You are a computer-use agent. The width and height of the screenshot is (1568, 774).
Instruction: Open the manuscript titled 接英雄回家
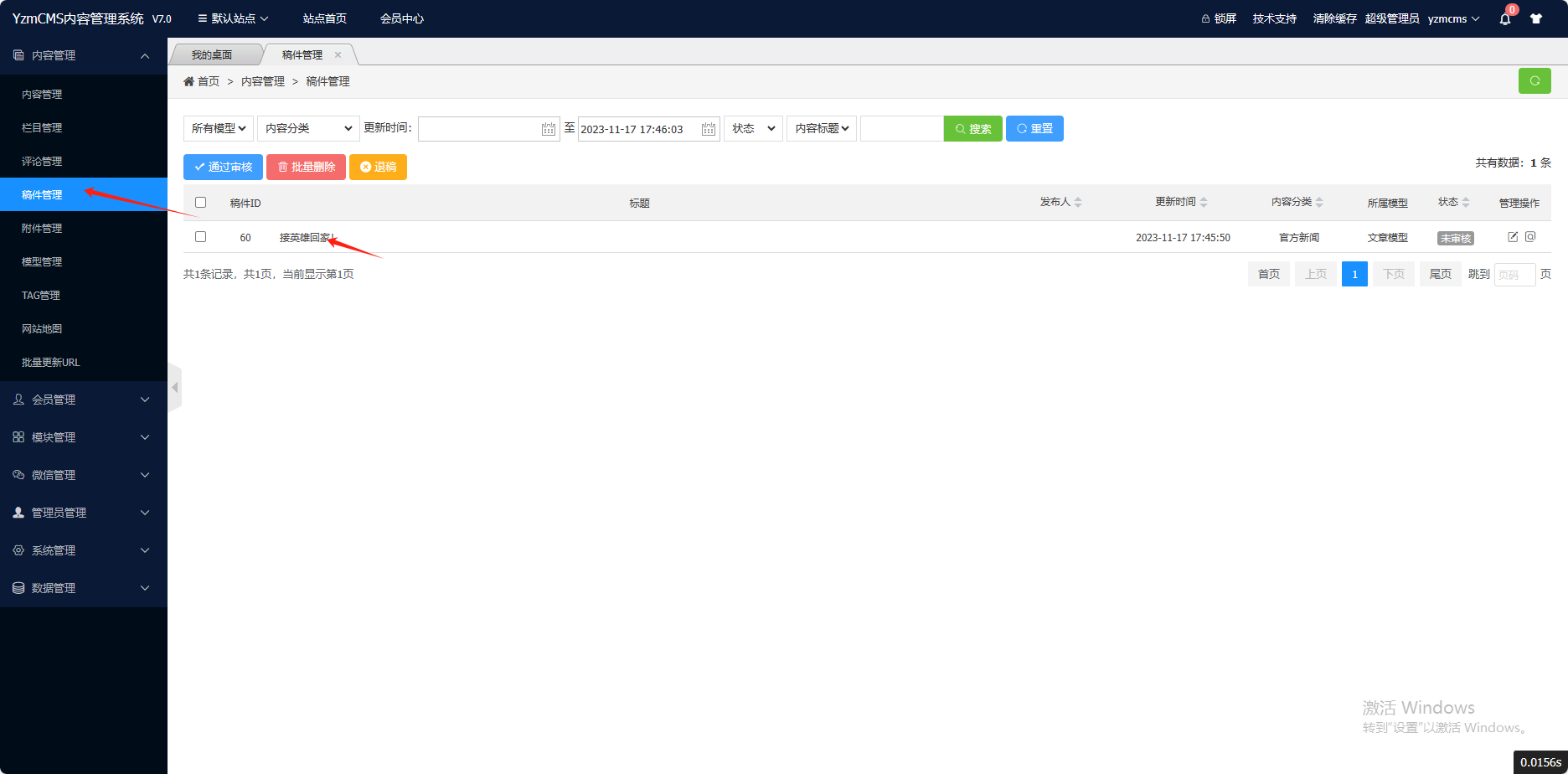(x=307, y=238)
